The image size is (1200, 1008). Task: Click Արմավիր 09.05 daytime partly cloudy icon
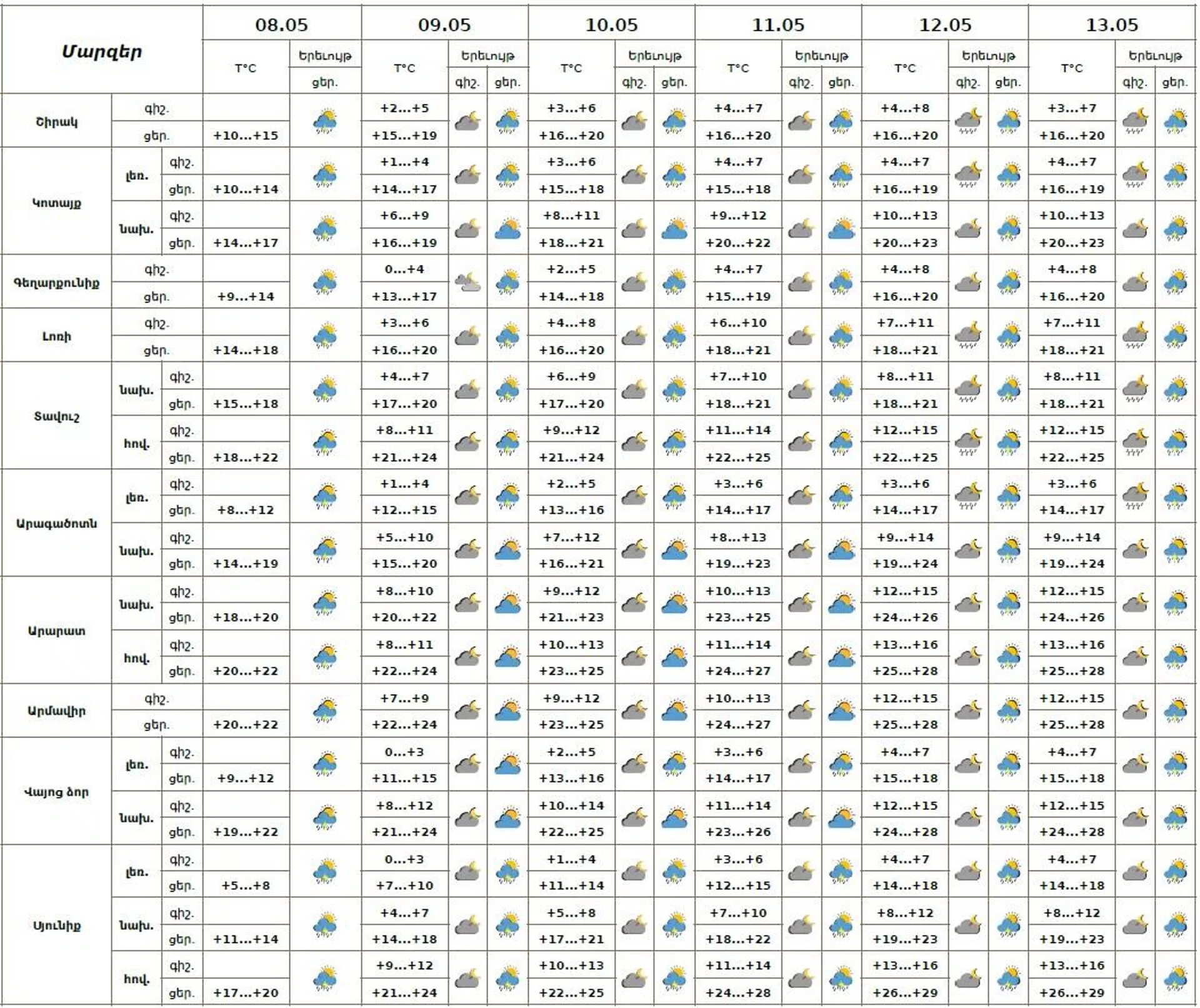point(507,711)
